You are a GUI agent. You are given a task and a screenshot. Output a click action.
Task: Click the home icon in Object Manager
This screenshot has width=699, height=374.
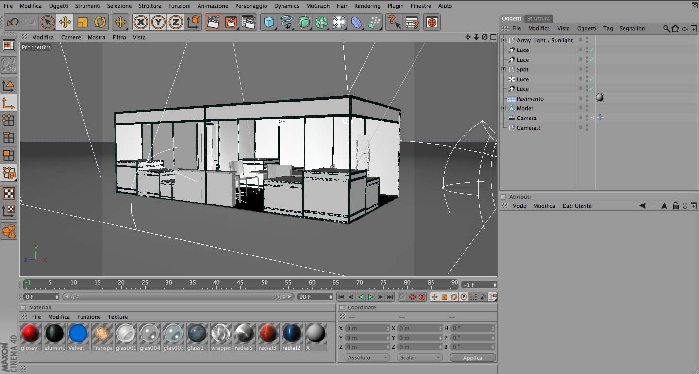675,28
